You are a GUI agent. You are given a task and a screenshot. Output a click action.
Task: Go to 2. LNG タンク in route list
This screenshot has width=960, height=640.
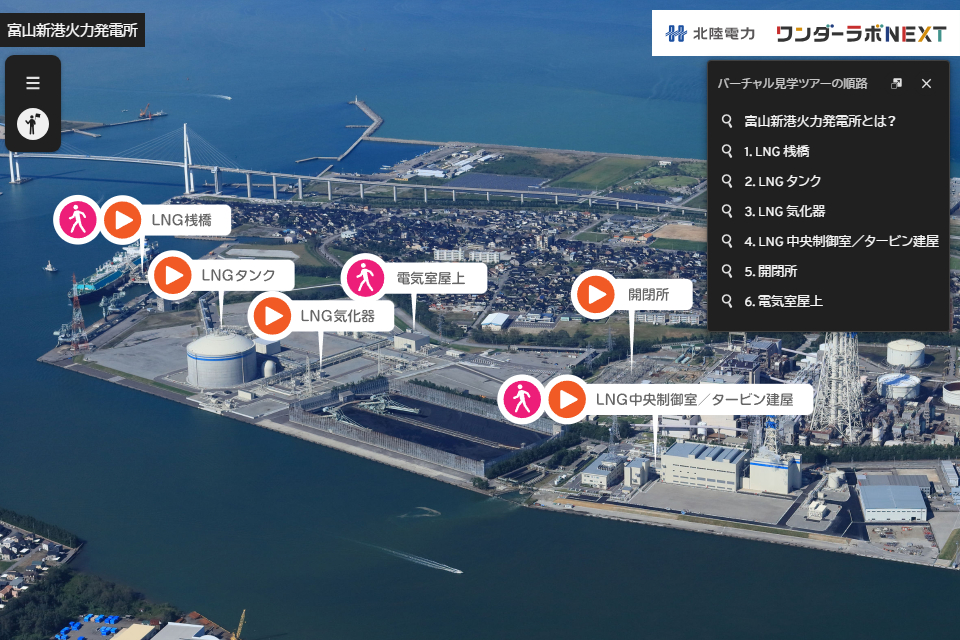(782, 181)
